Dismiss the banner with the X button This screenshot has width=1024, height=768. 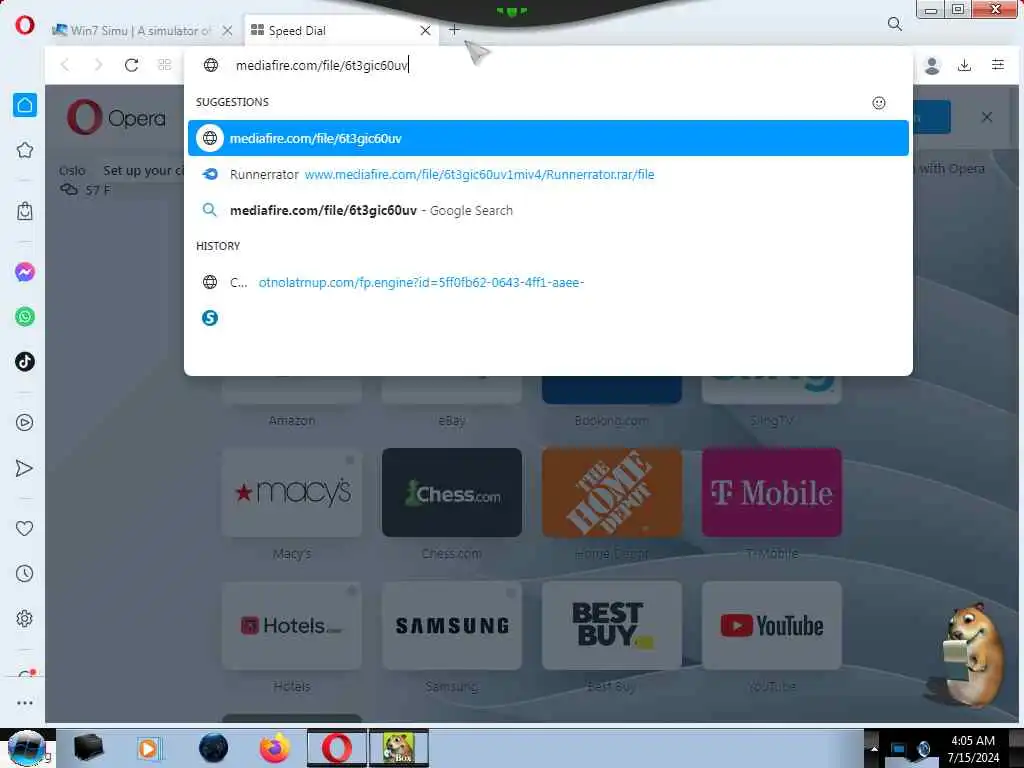coord(987,117)
